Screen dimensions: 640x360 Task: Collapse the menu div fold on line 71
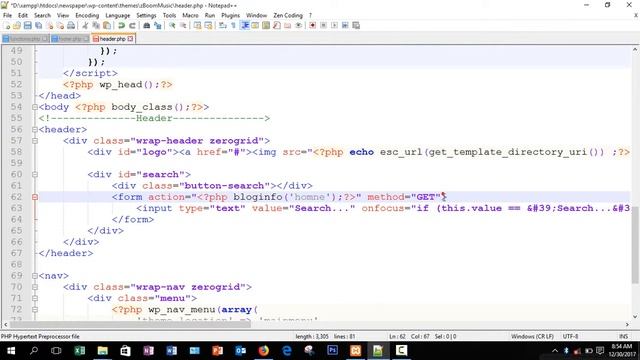pos(35,298)
